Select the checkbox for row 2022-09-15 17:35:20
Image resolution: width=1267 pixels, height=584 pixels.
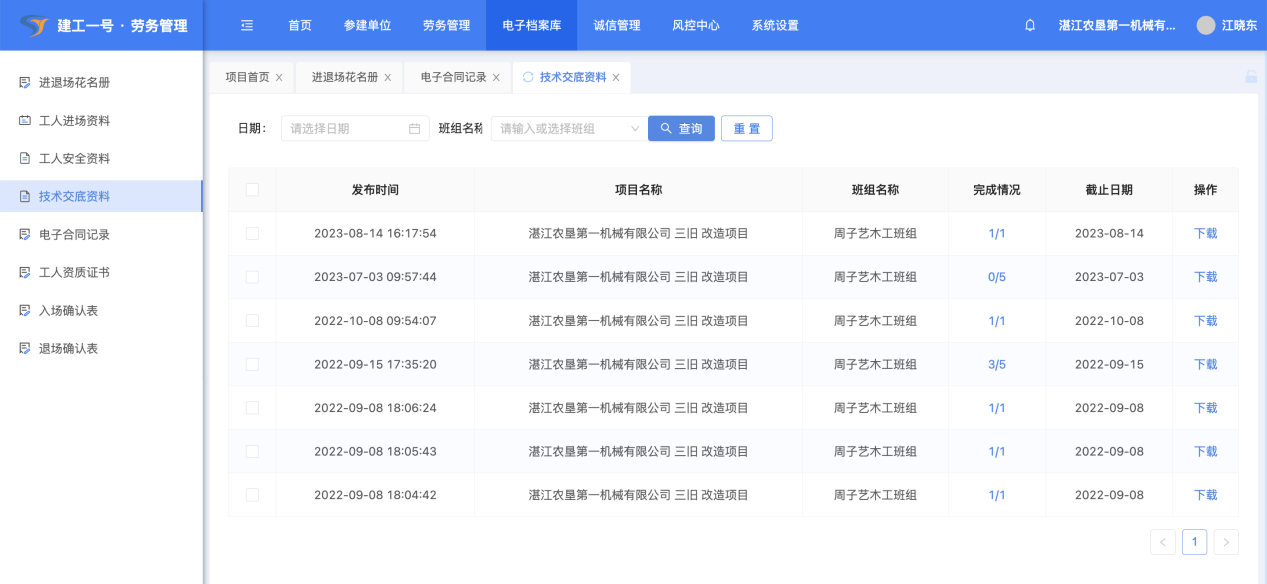tap(252, 364)
